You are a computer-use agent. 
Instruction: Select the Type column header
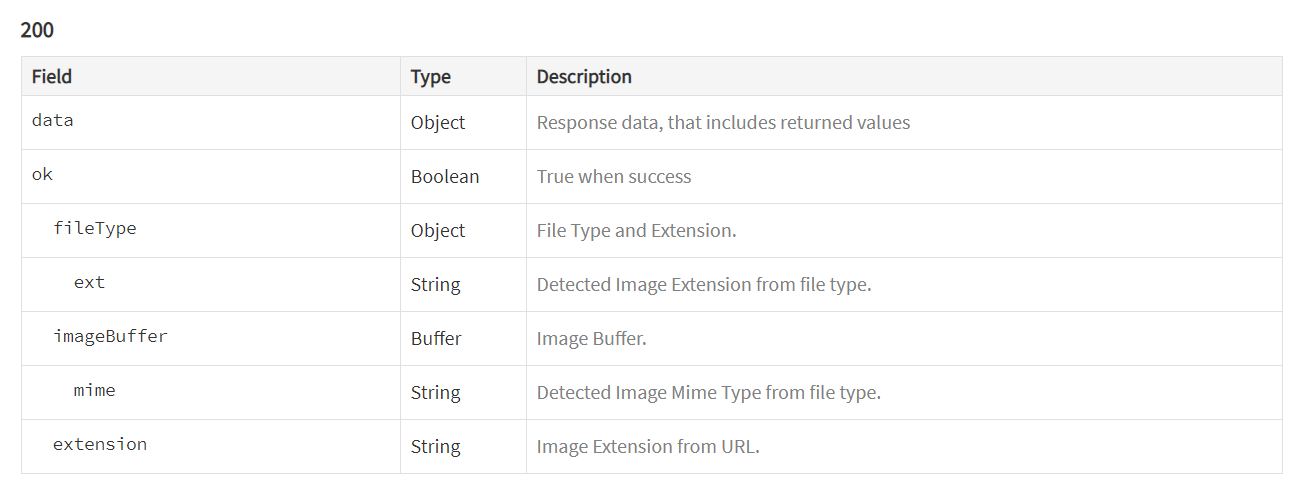pos(431,76)
